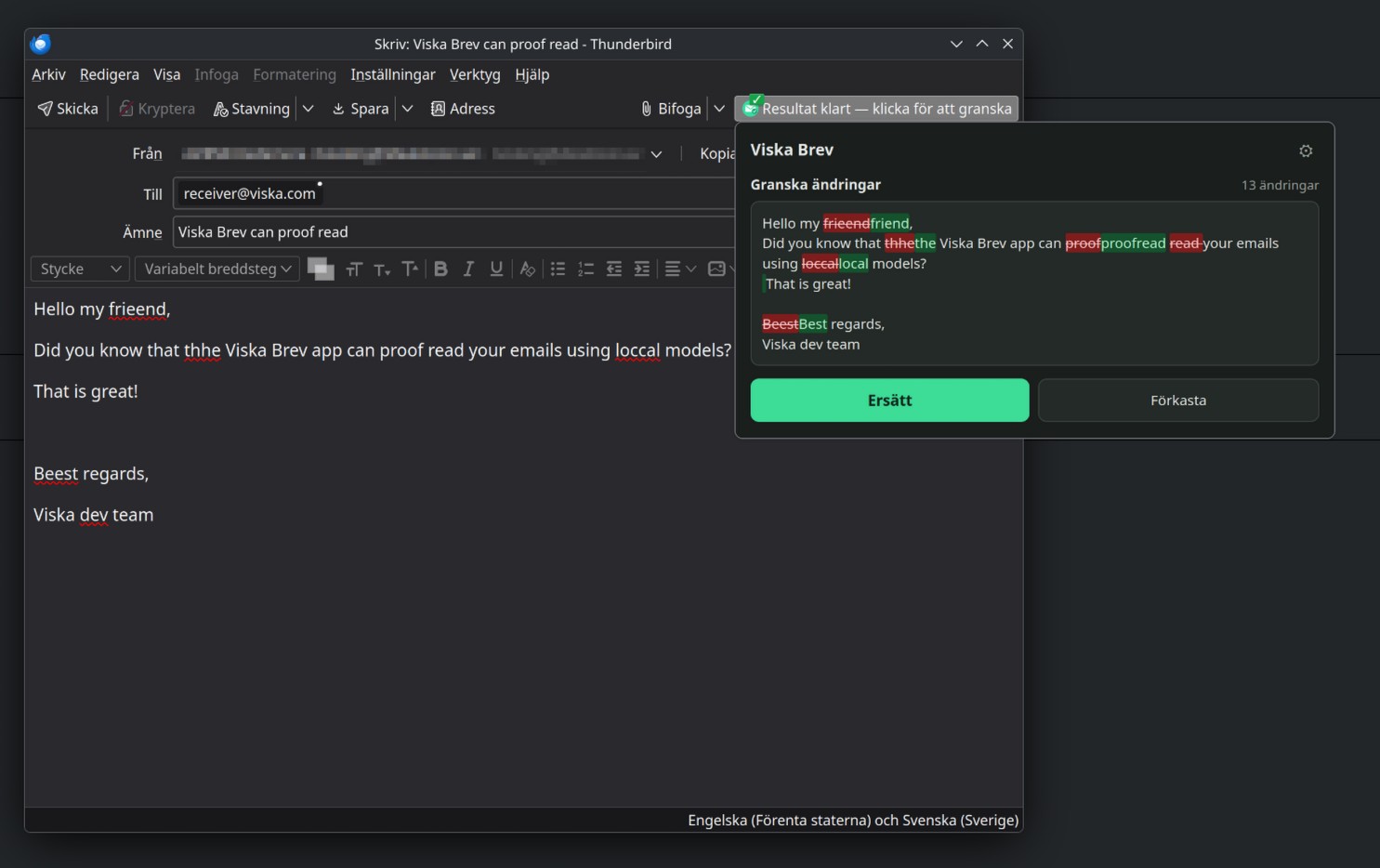The height and width of the screenshot is (868, 1380).
Task: Click the Ämne subject field
Action: pyautogui.click(x=453, y=232)
